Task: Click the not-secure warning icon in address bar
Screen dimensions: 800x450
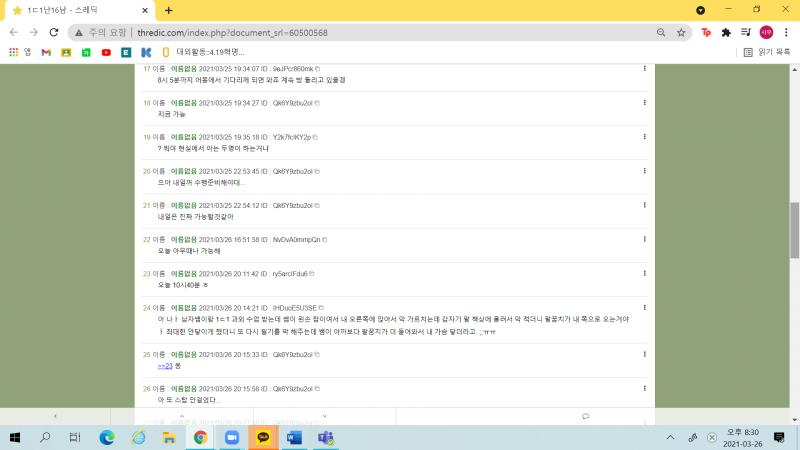Action: (x=79, y=33)
